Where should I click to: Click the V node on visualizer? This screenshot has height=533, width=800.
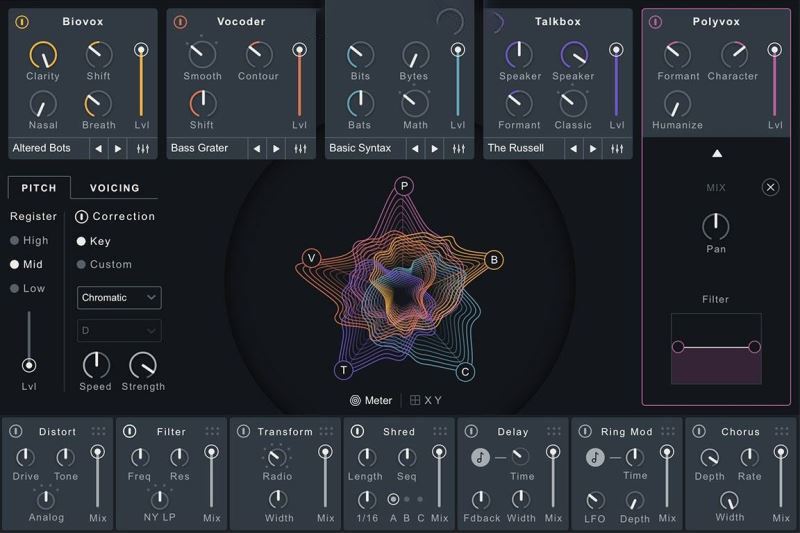(311, 258)
